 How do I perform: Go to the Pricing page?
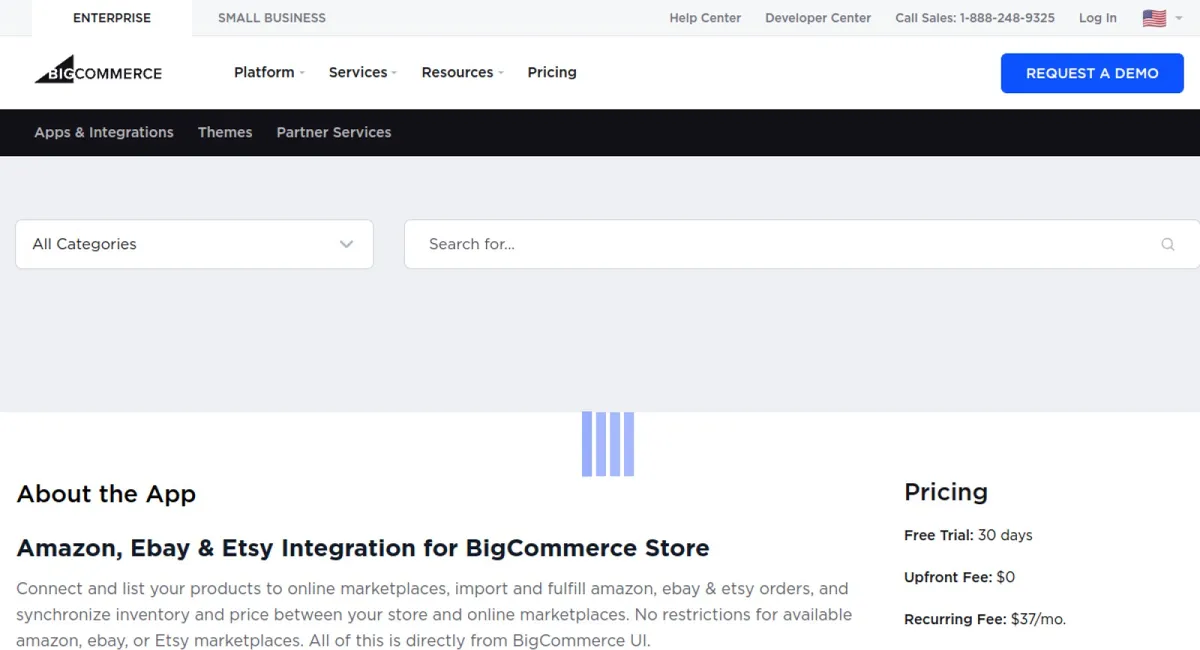pyautogui.click(x=552, y=72)
